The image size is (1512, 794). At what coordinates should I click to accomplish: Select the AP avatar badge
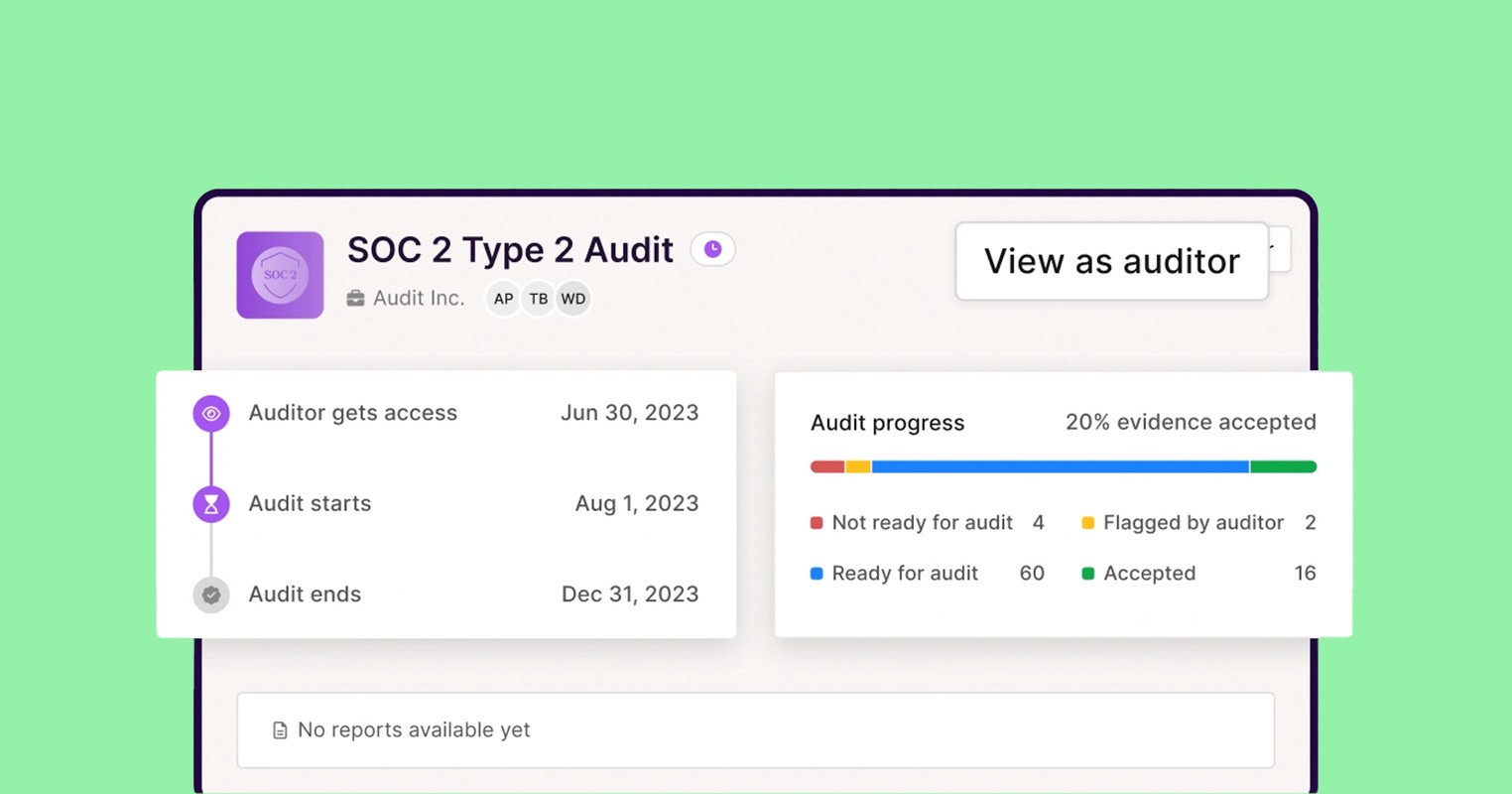[x=502, y=298]
